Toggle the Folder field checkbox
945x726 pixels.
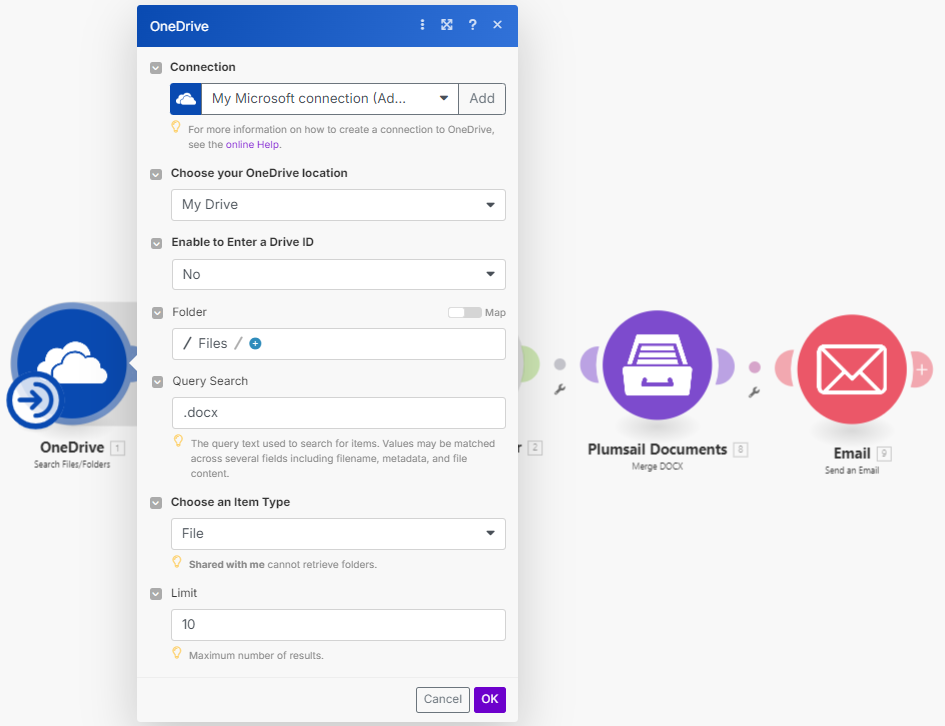pyautogui.click(x=157, y=313)
